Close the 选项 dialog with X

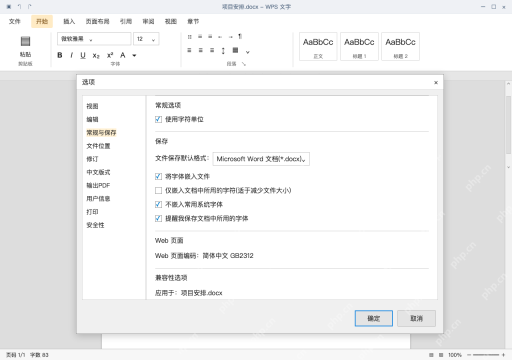tap(436, 83)
